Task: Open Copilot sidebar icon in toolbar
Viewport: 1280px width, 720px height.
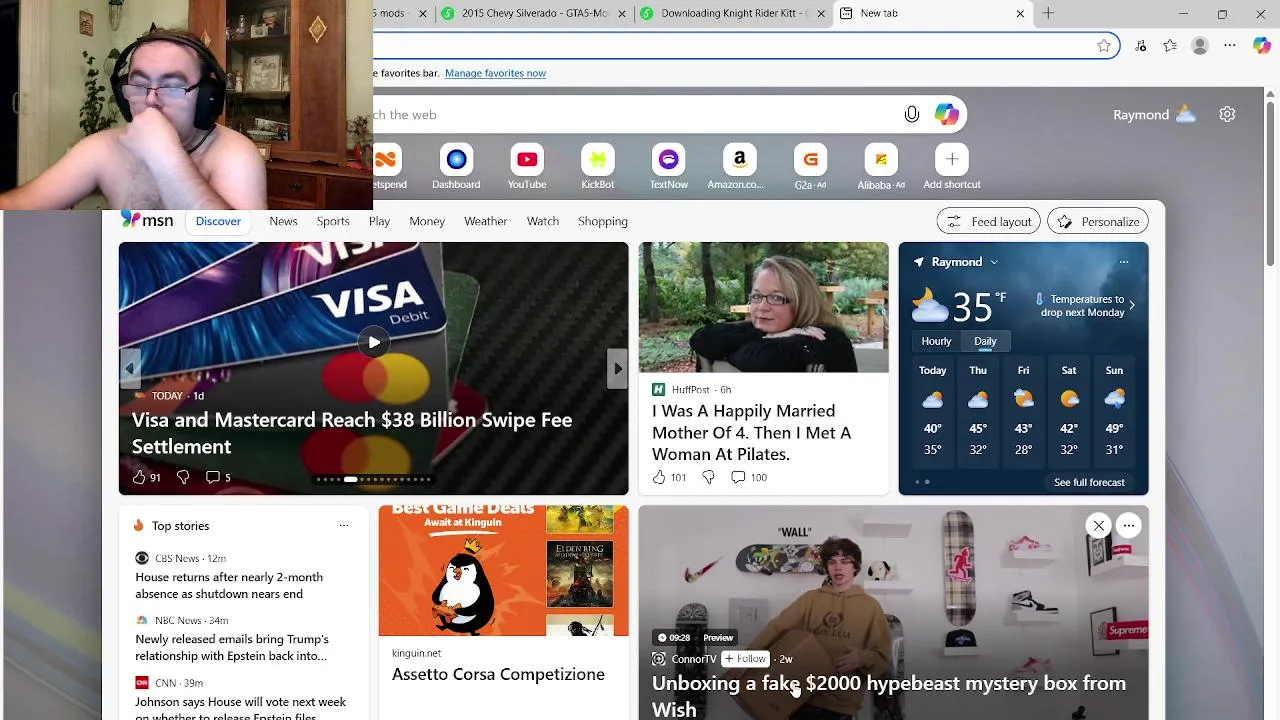Action: [1261, 45]
